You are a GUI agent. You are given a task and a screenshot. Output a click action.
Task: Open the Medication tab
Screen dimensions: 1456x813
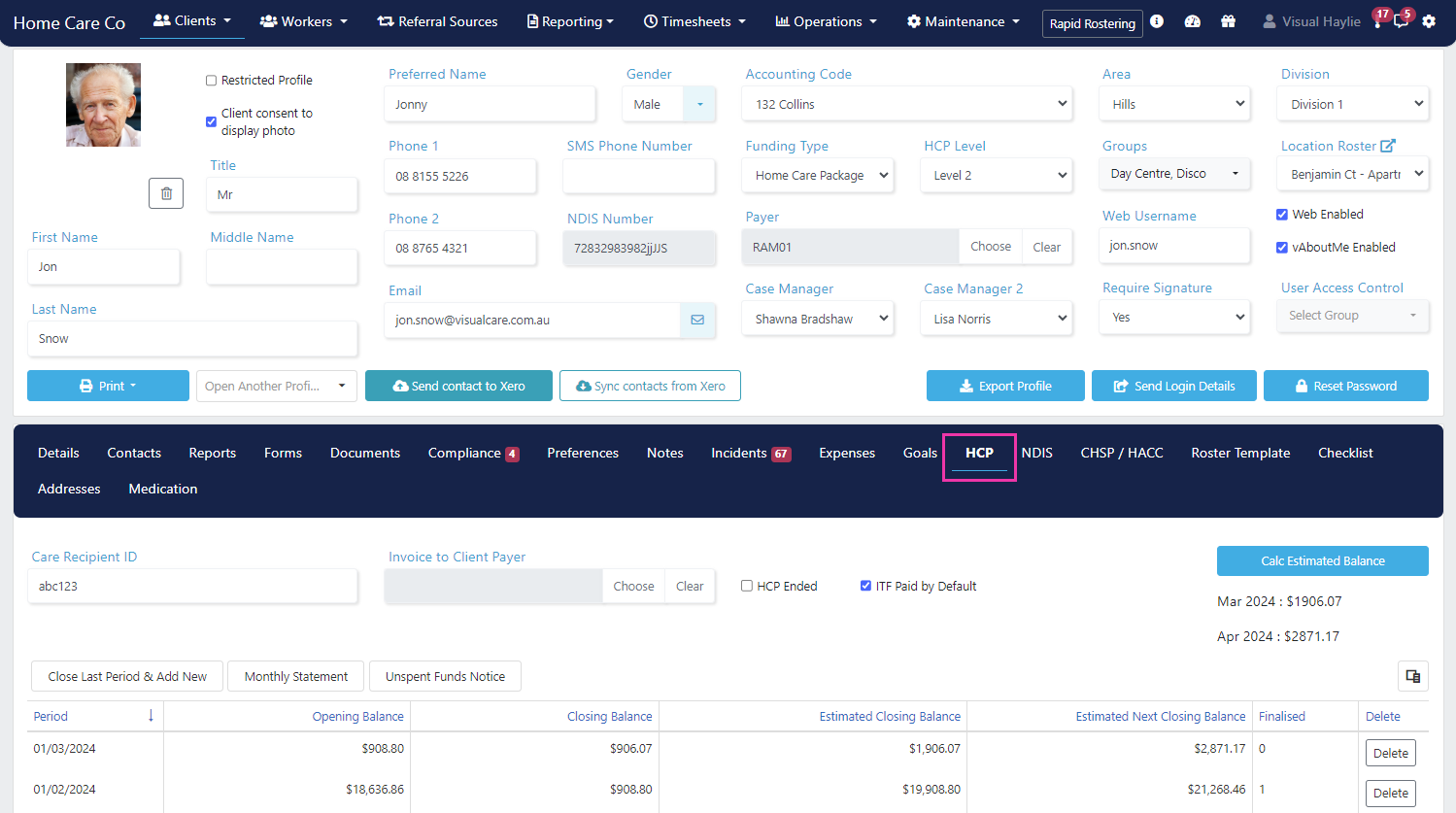tap(163, 489)
